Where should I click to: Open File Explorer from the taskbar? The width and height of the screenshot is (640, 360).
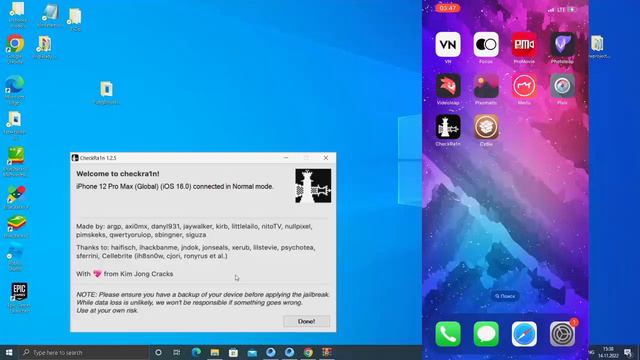[x=215, y=352]
